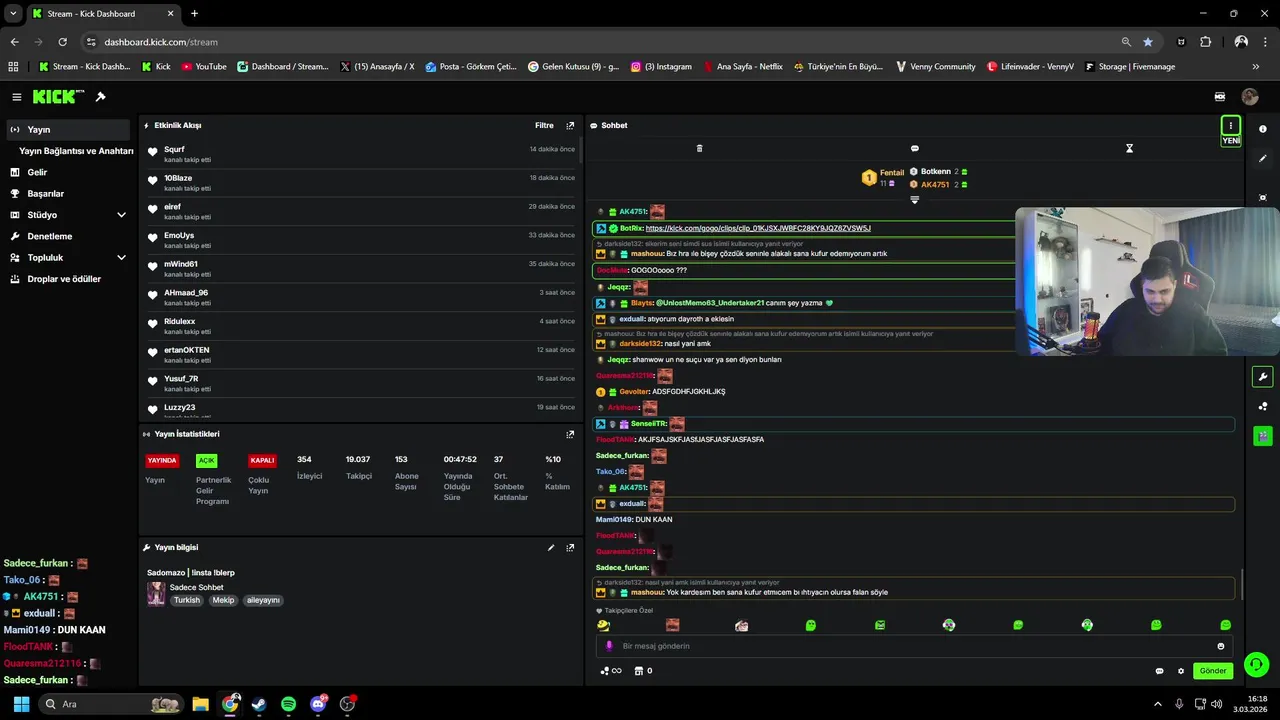Open Yayın Bağlantısı ve Anahtarı page

click(x=76, y=151)
